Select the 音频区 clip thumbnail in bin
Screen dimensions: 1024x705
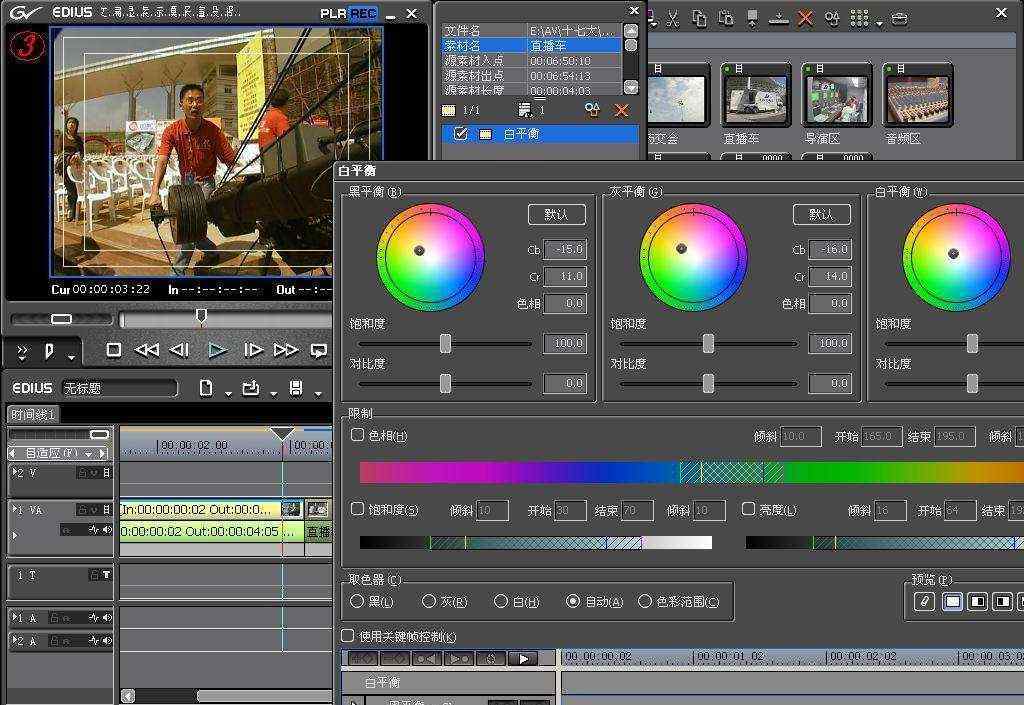click(x=917, y=101)
